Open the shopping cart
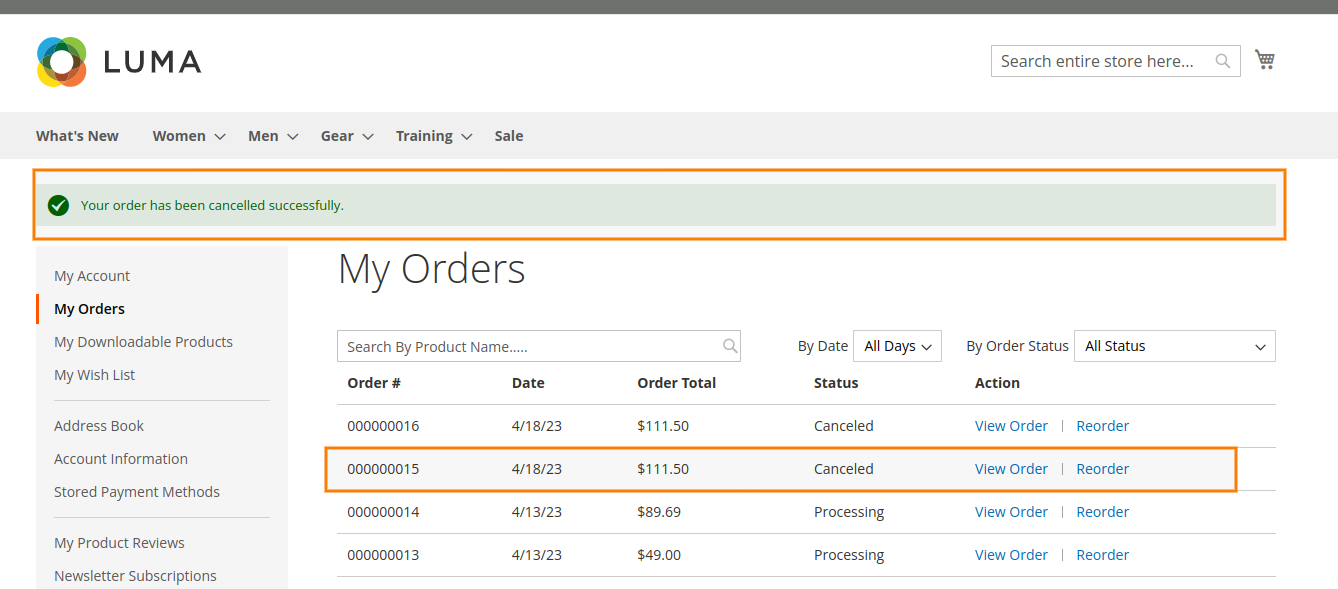 coord(1265,60)
